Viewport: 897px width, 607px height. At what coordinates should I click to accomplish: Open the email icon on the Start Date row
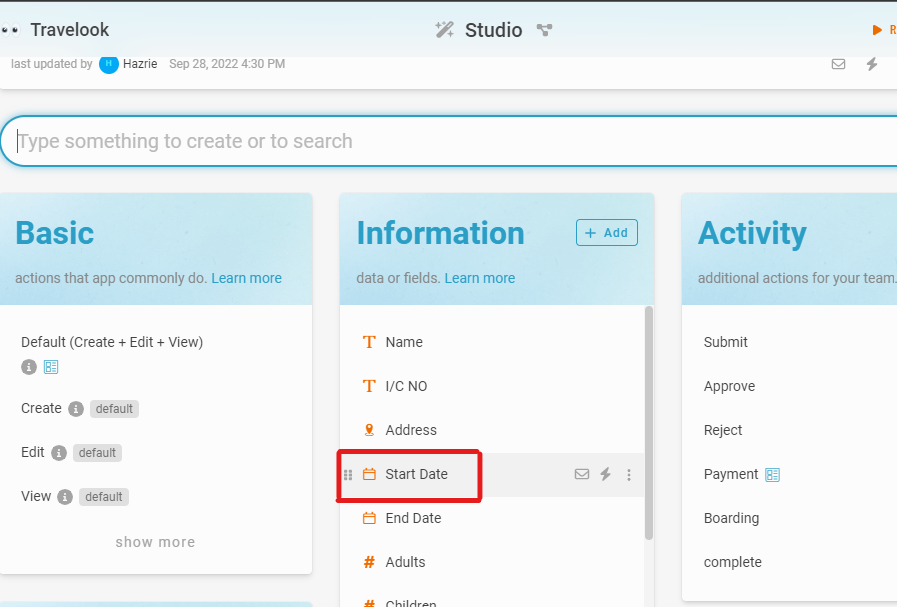click(x=582, y=474)
